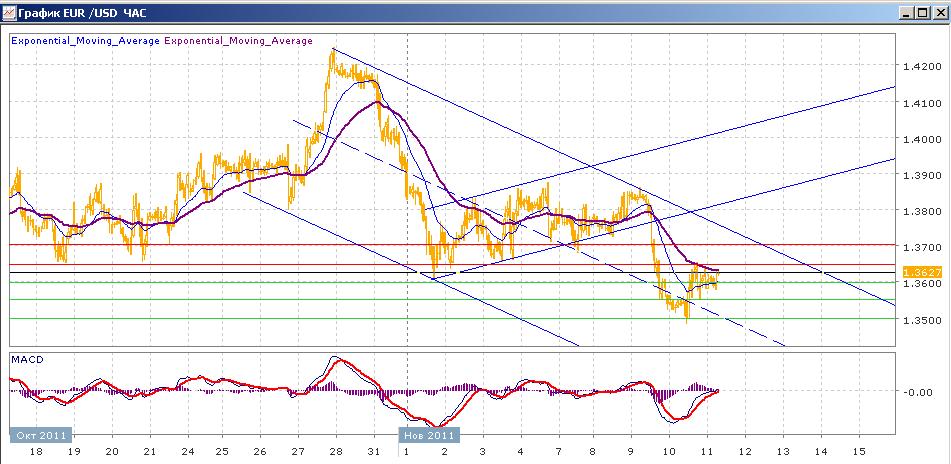
Task: Click date 1 on the time axis
Action: pos(405,452)
